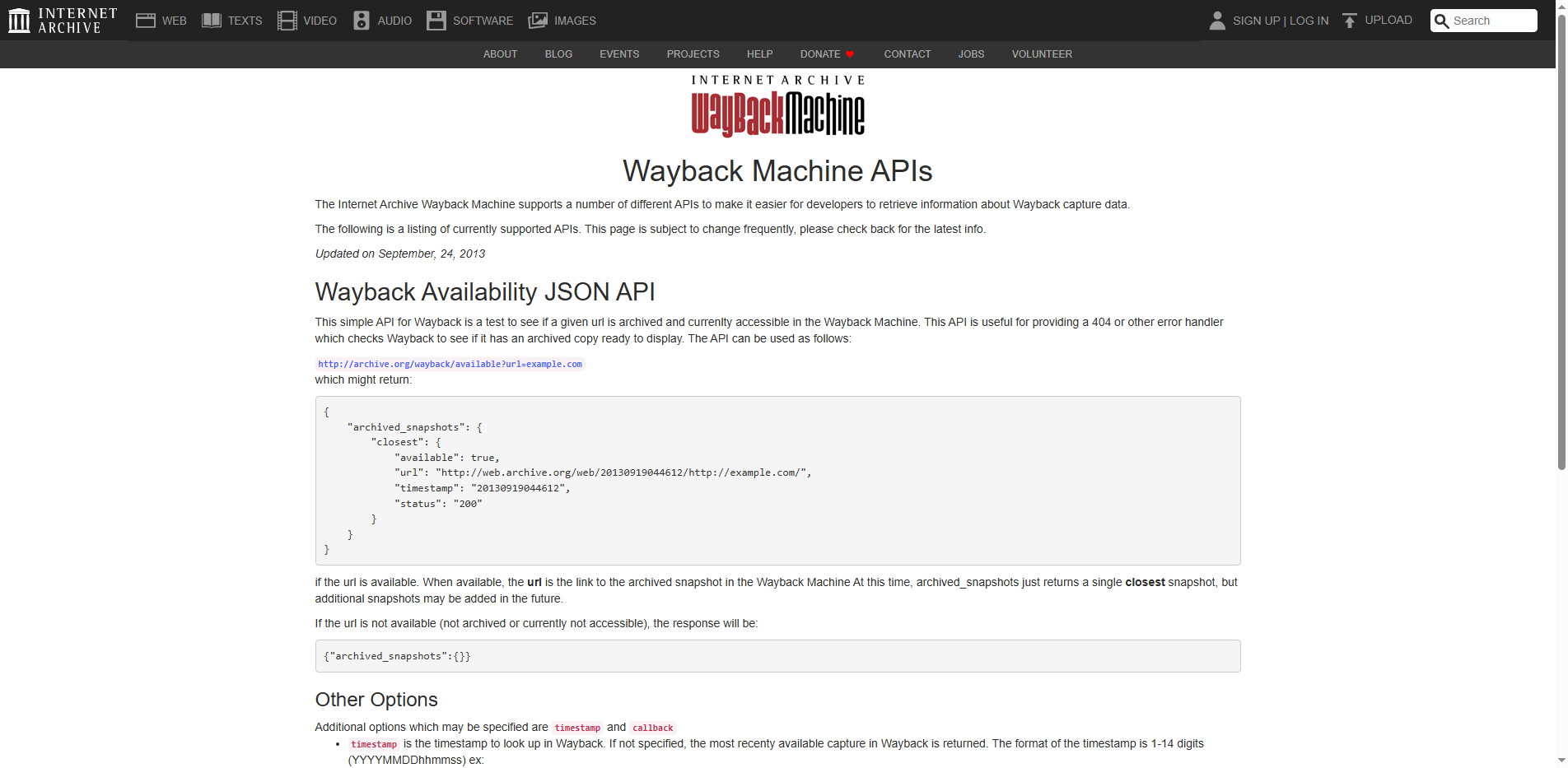Open the wayback availability API example link

pos(450,363)
